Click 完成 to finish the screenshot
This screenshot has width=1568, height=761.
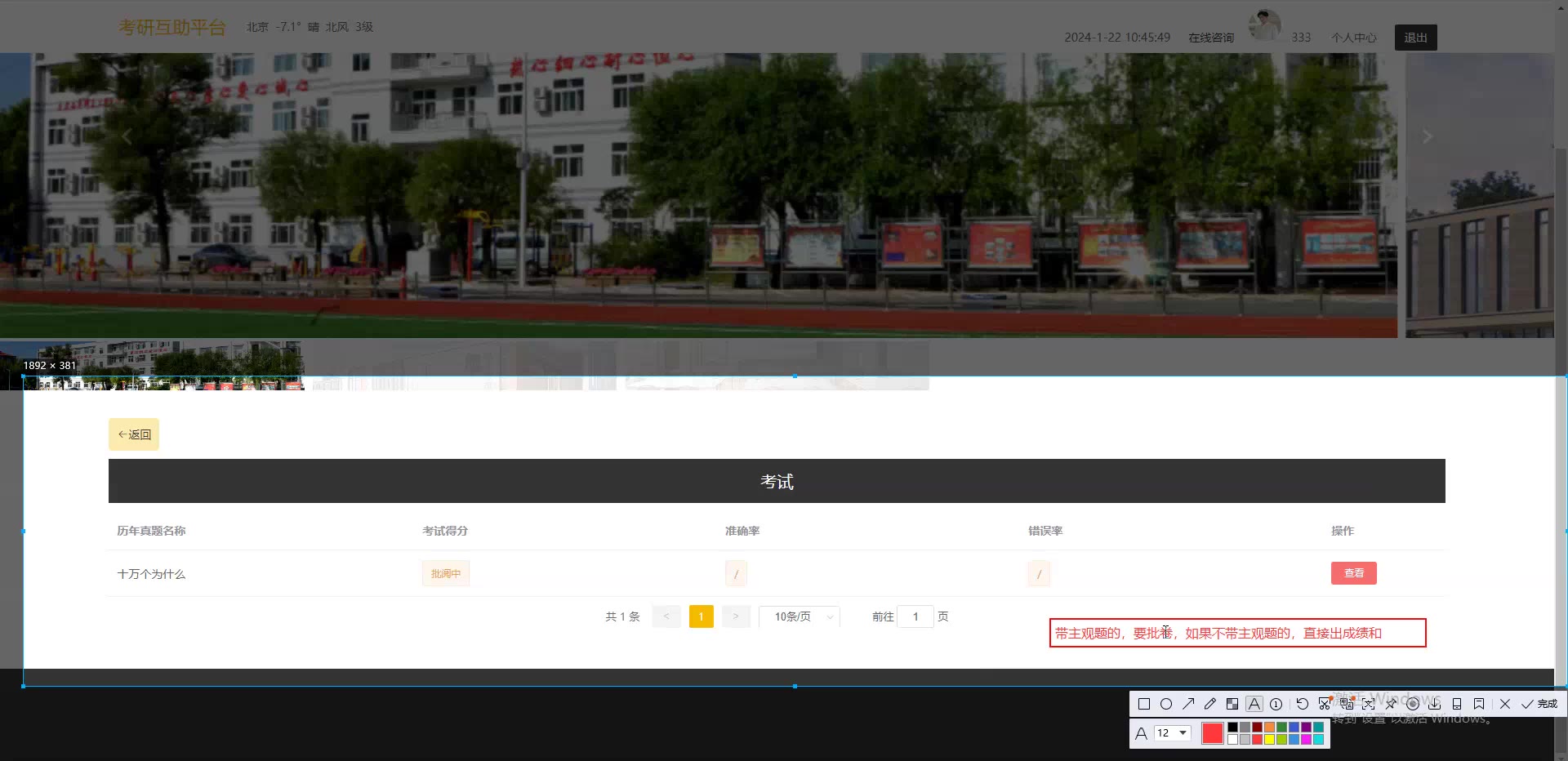coord(1539,704)
